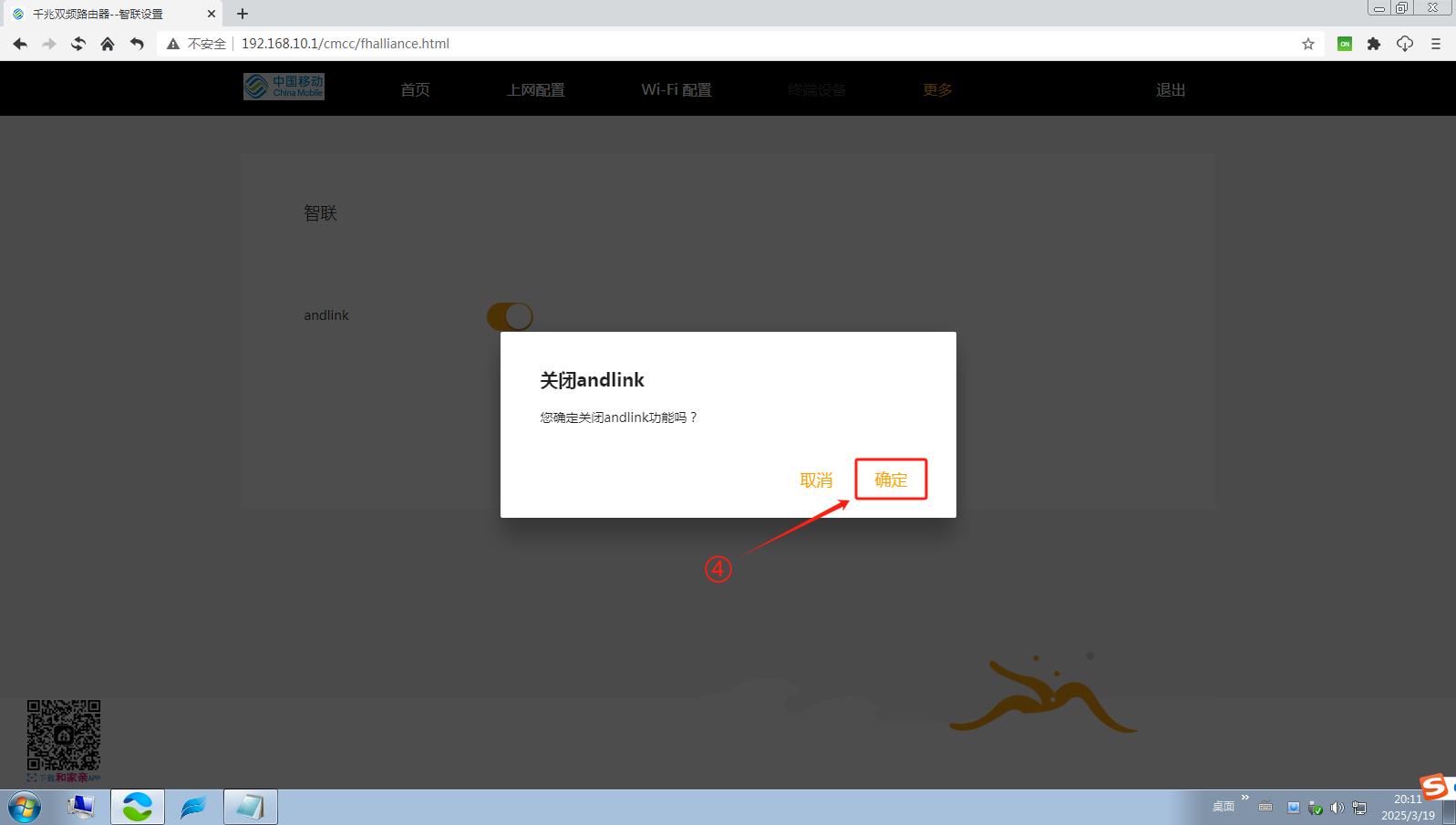The height and width of the screenshot is (825, 1456).
Task: Open the Windows Start menu
Action: click(25, 807)
